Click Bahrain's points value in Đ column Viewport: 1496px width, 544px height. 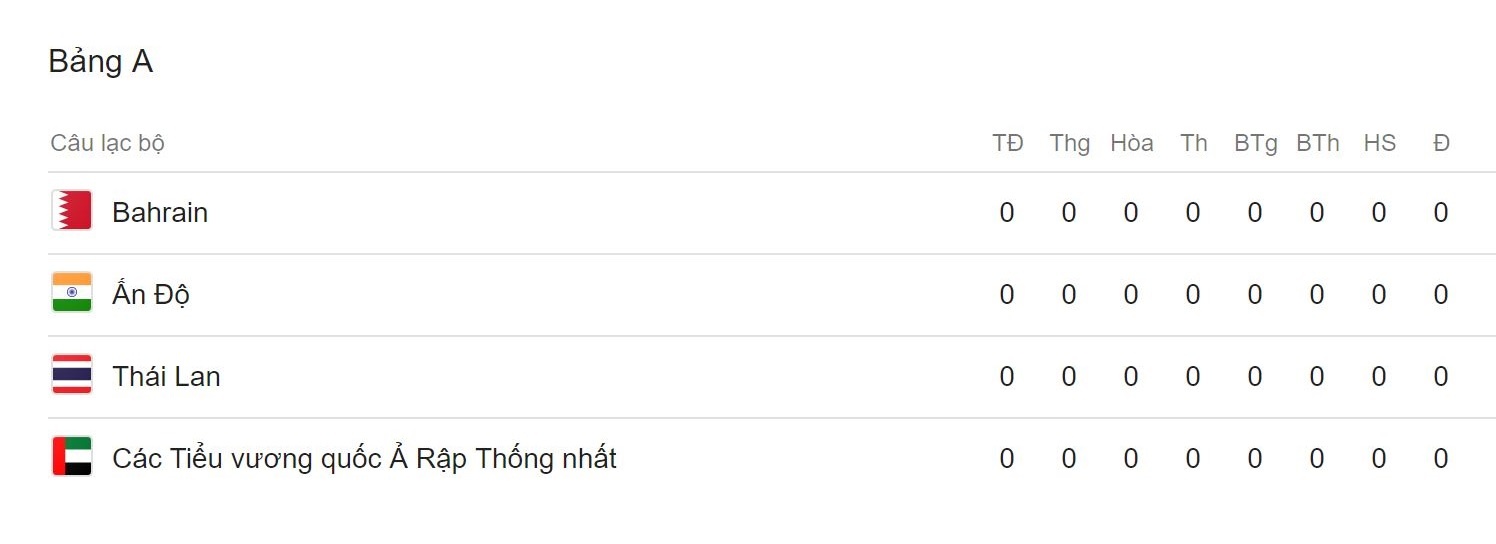point(1441,213)
